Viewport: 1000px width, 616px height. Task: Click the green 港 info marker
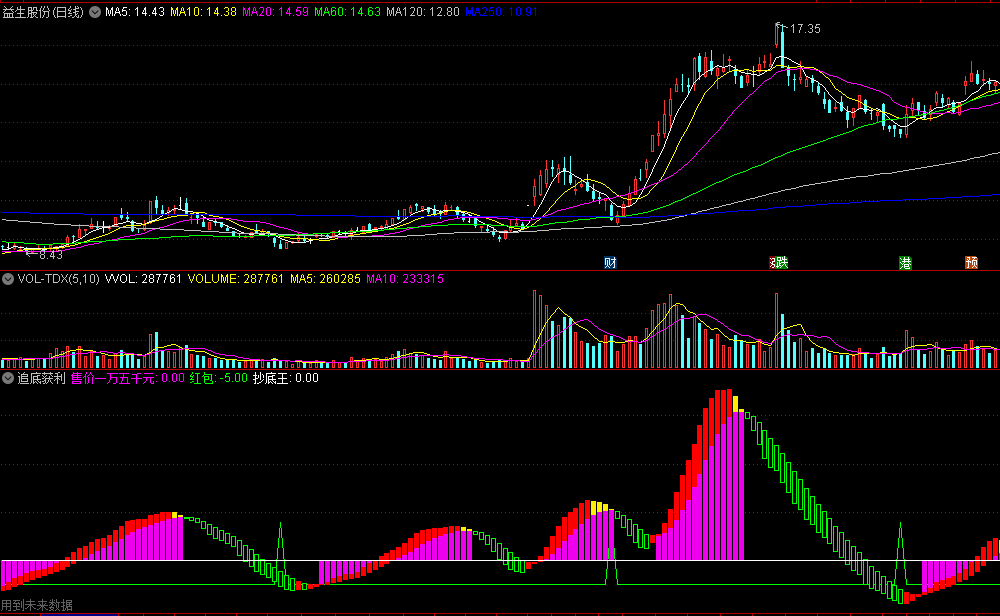point(905,263)
